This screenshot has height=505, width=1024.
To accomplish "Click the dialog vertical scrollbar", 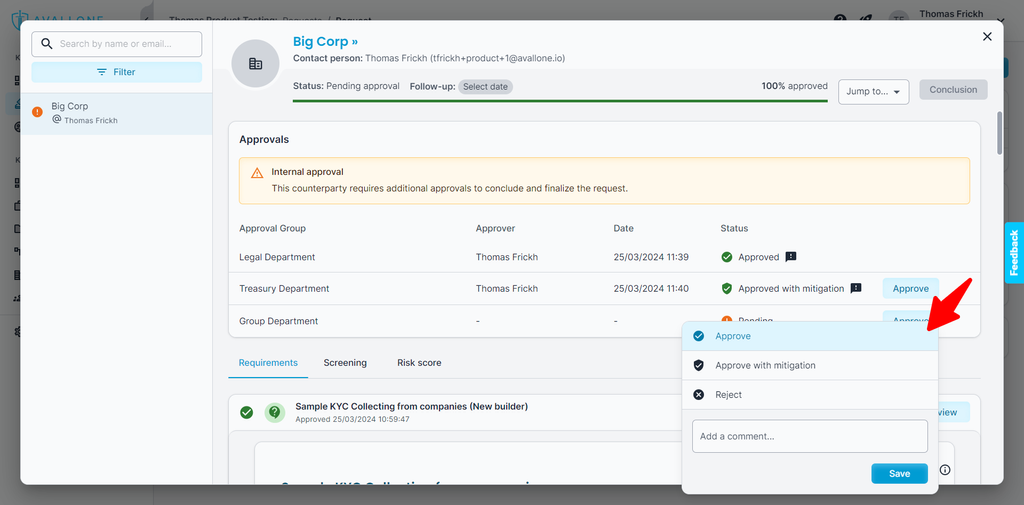I will tap(999, 133).
